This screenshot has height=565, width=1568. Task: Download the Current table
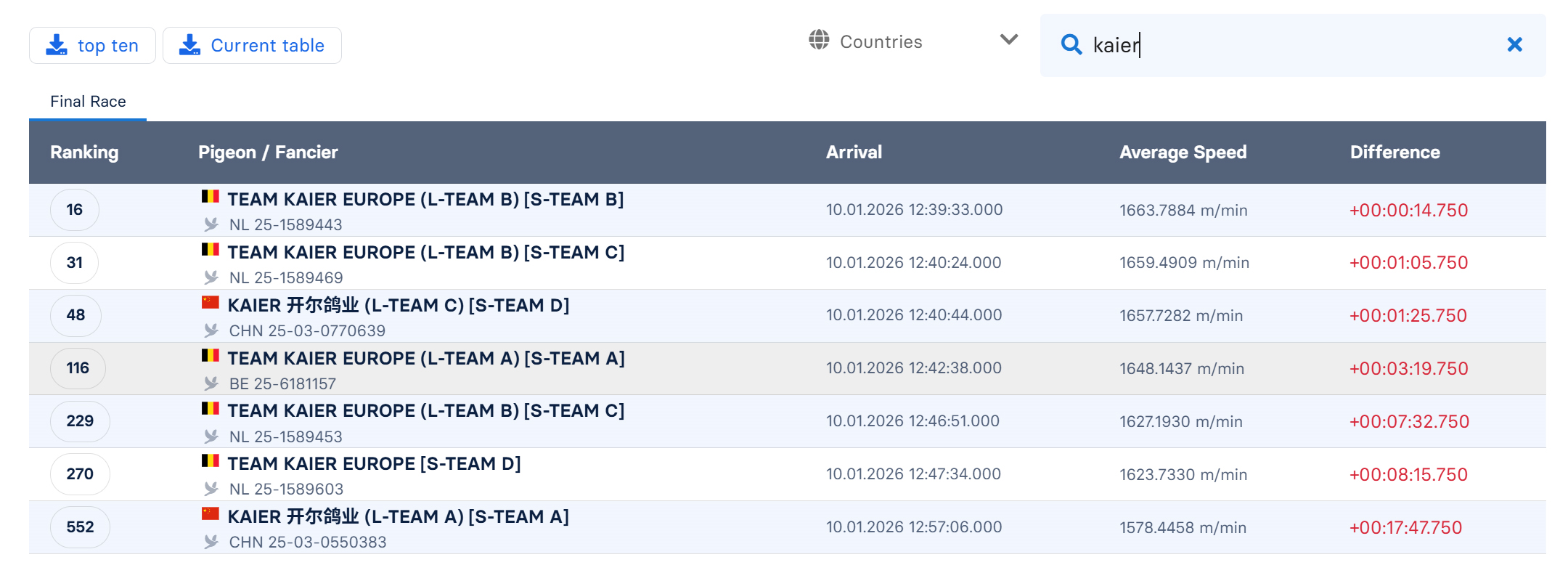coord(252,46)
